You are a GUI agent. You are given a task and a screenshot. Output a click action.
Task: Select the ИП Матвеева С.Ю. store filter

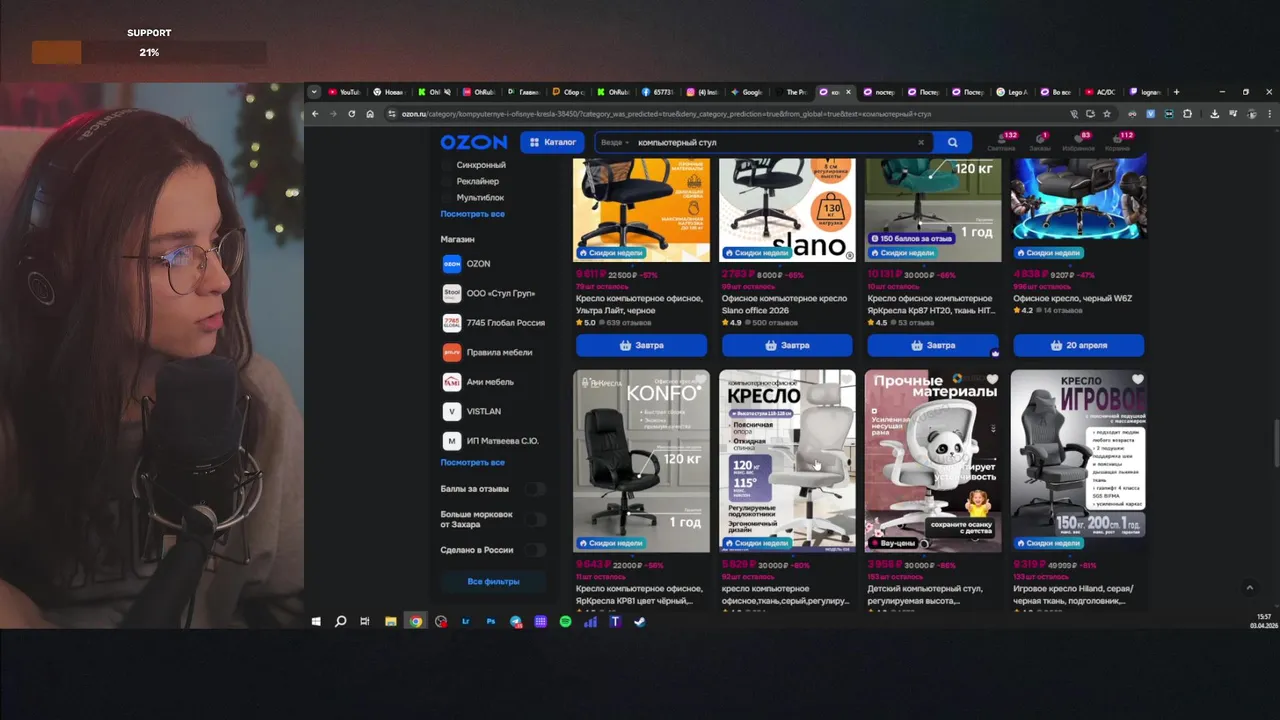pos(490,441)
